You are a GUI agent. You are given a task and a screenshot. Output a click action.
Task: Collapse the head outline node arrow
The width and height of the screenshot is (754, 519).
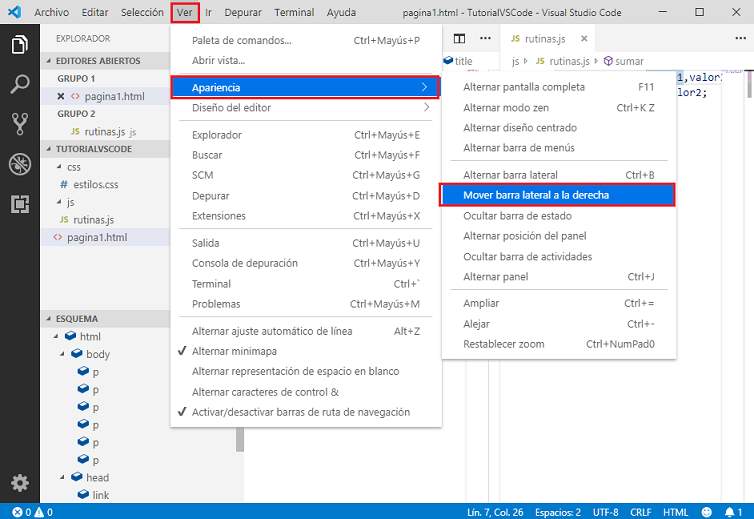[63, 478]
